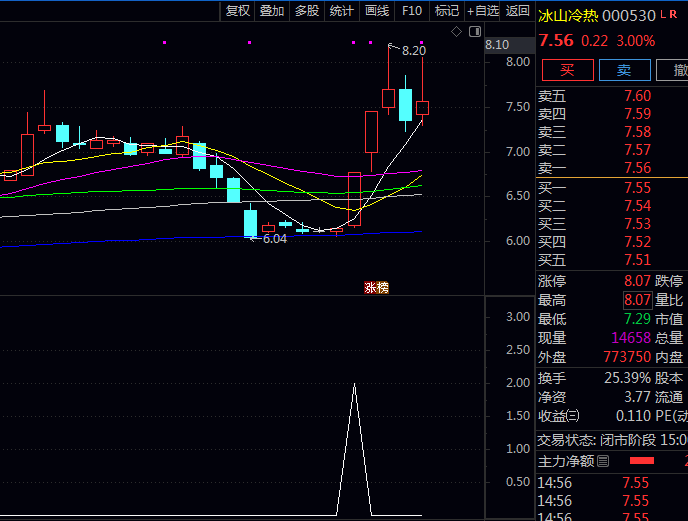Select the 卖一 ask price 7.56
688x521 pixels.
click(x=636, y=168)
